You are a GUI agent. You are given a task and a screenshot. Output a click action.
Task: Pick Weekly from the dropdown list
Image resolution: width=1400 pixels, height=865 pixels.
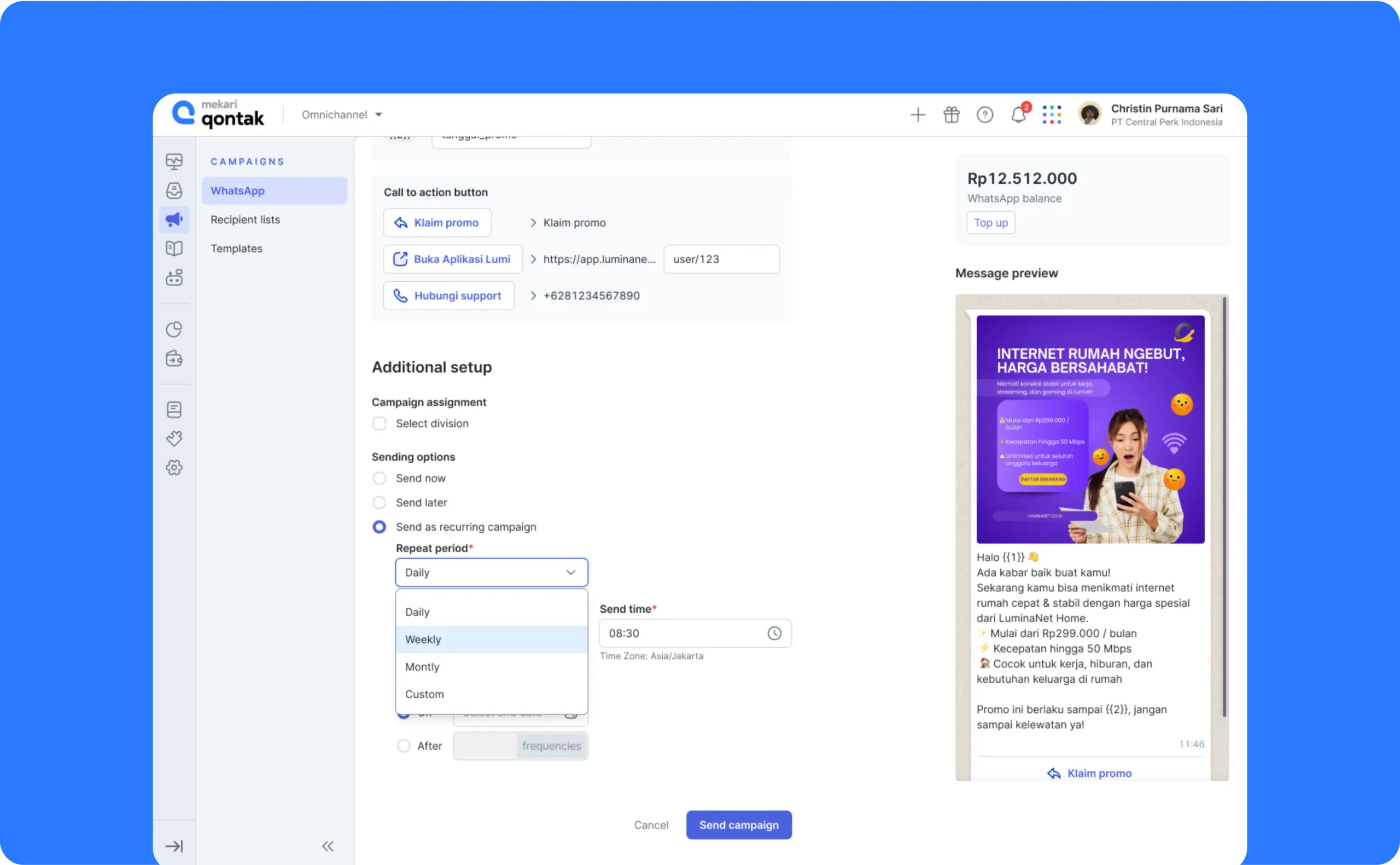click(491, 640)
